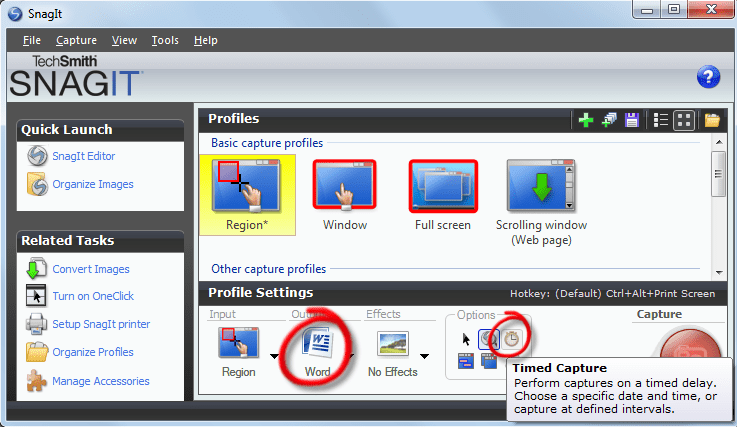
Task: Click the Manage Accessories puzzle piece icon
Action: (x=36, y=380)
